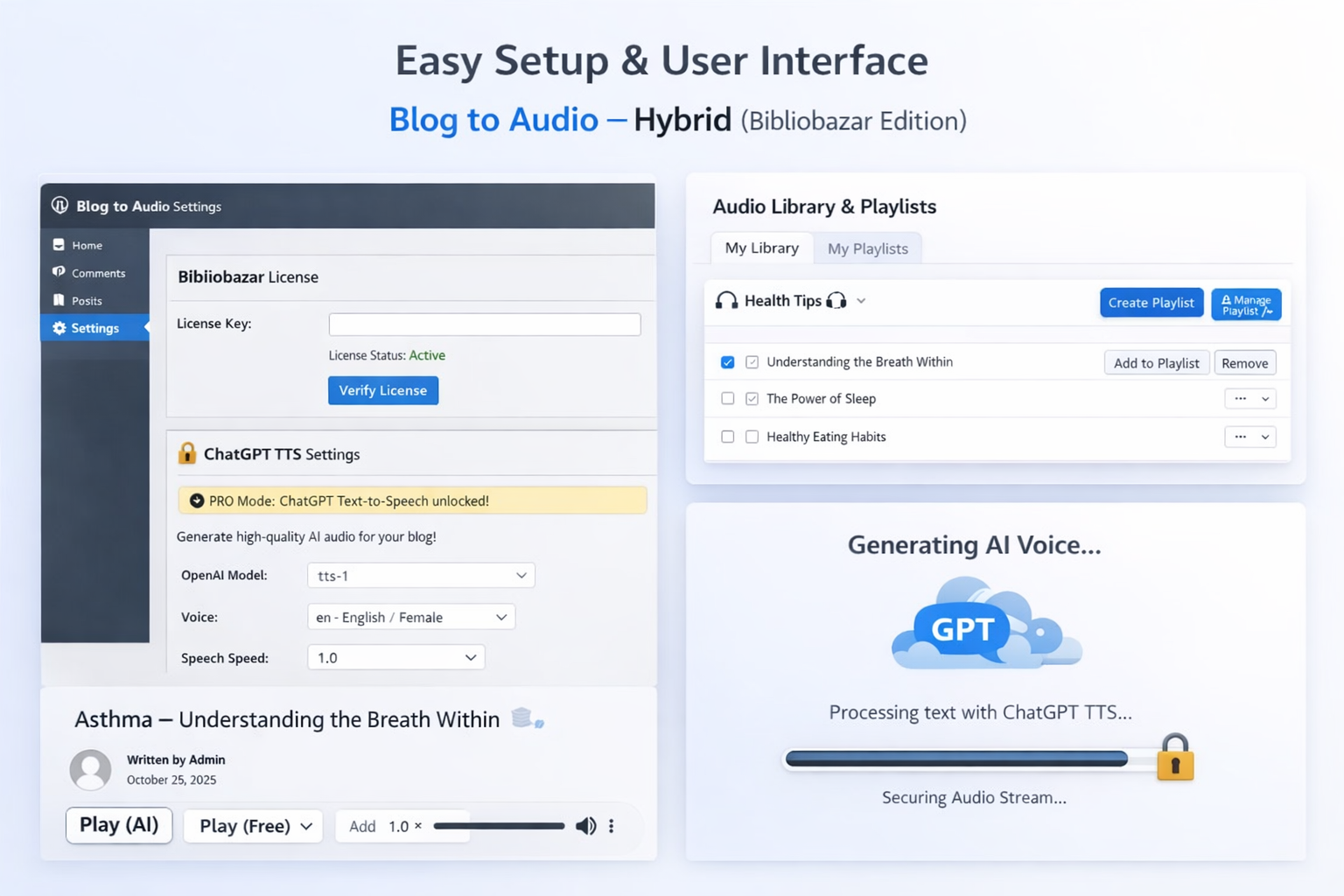Click the Settings gear icon in sidebar
Image resolution: width=1344 pixels, height=896 pixels.
point(59,328)
